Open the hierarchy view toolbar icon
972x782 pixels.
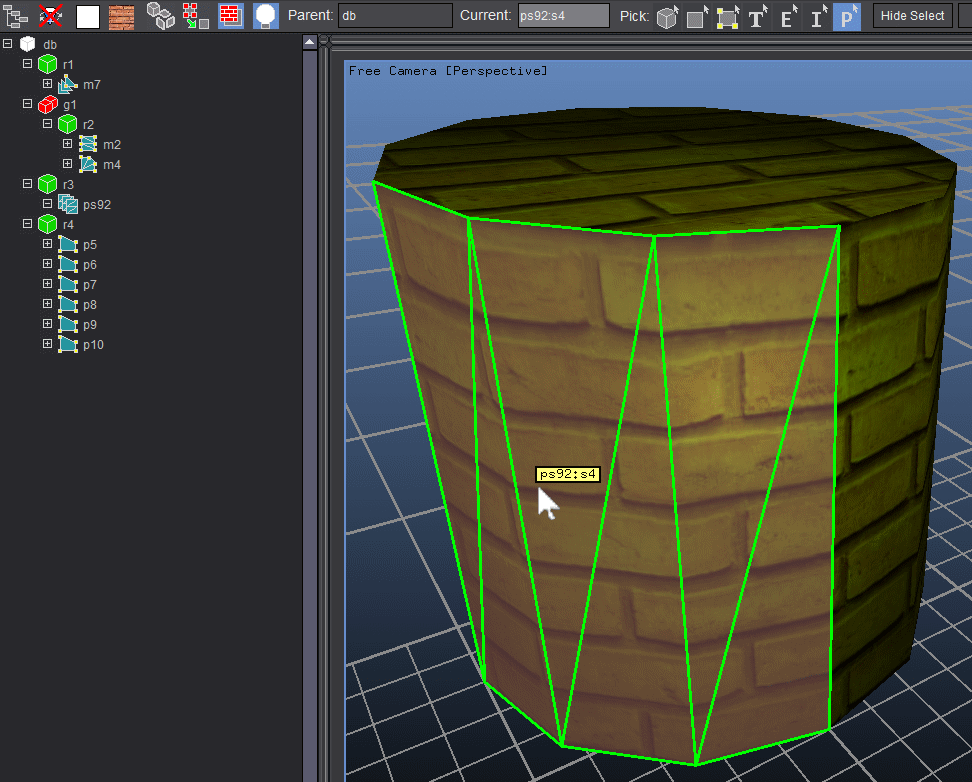[15, 16]
